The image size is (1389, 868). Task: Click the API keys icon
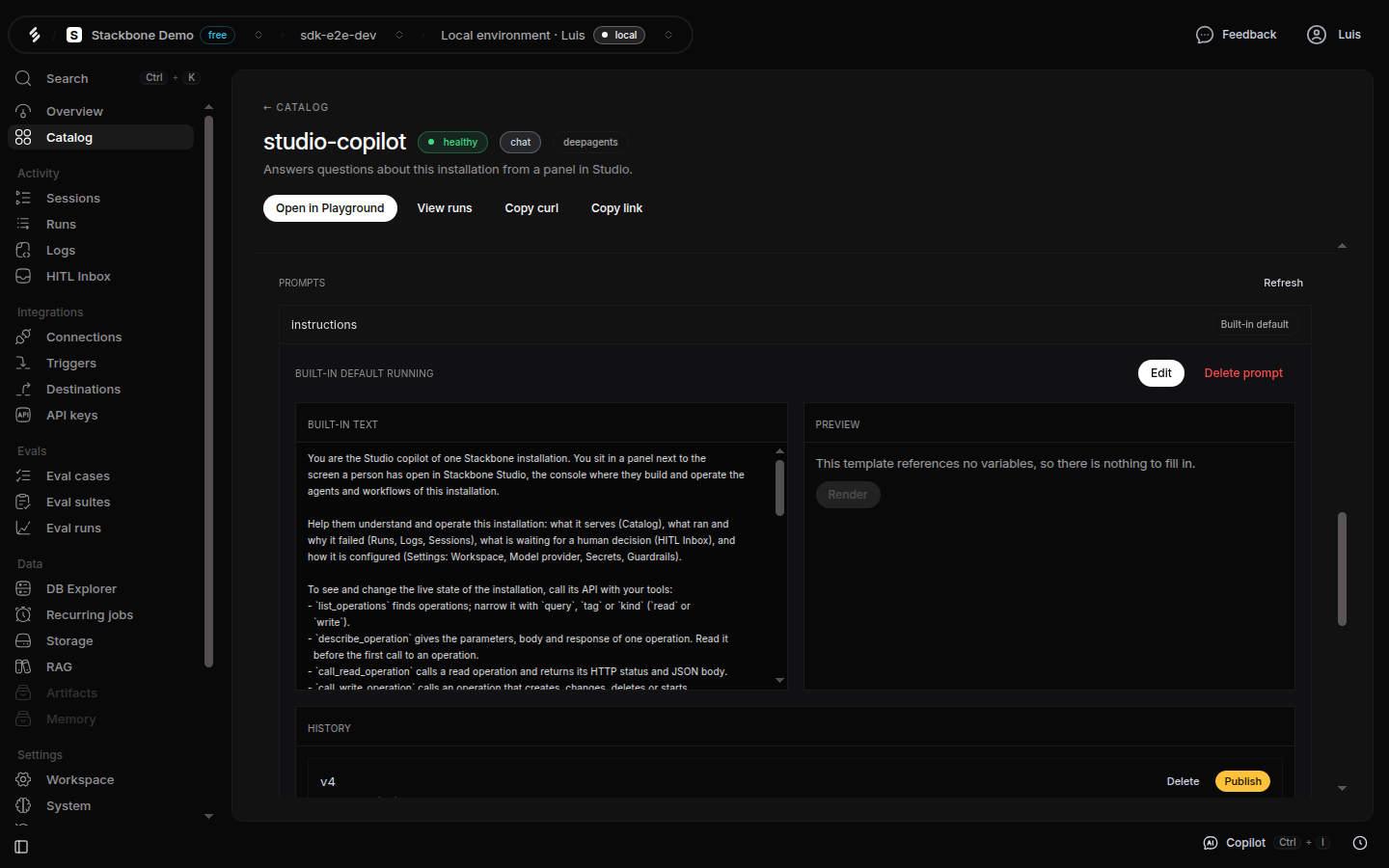[23, 415]
